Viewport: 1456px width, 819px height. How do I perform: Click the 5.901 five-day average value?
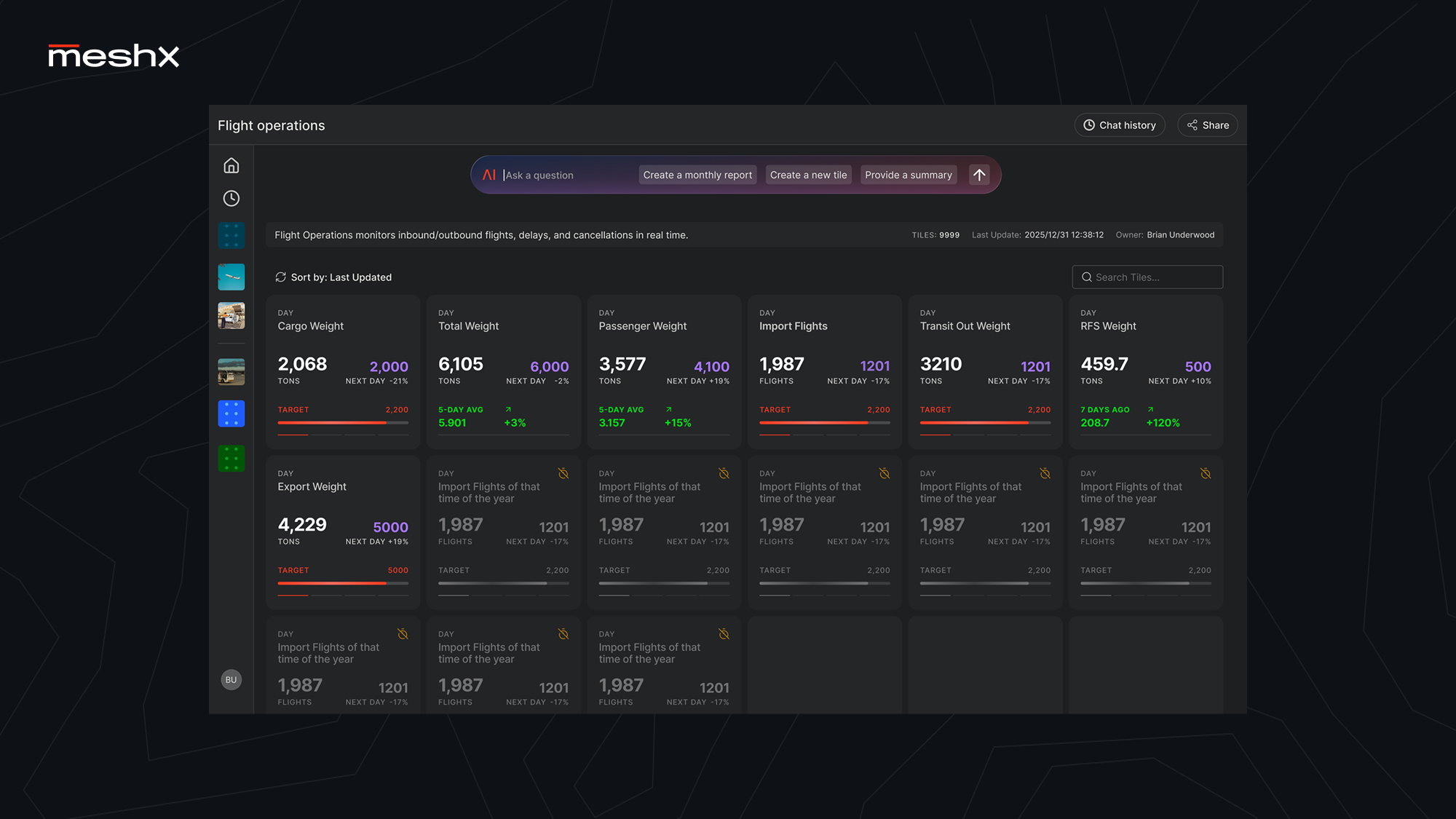tap(452, 423)
